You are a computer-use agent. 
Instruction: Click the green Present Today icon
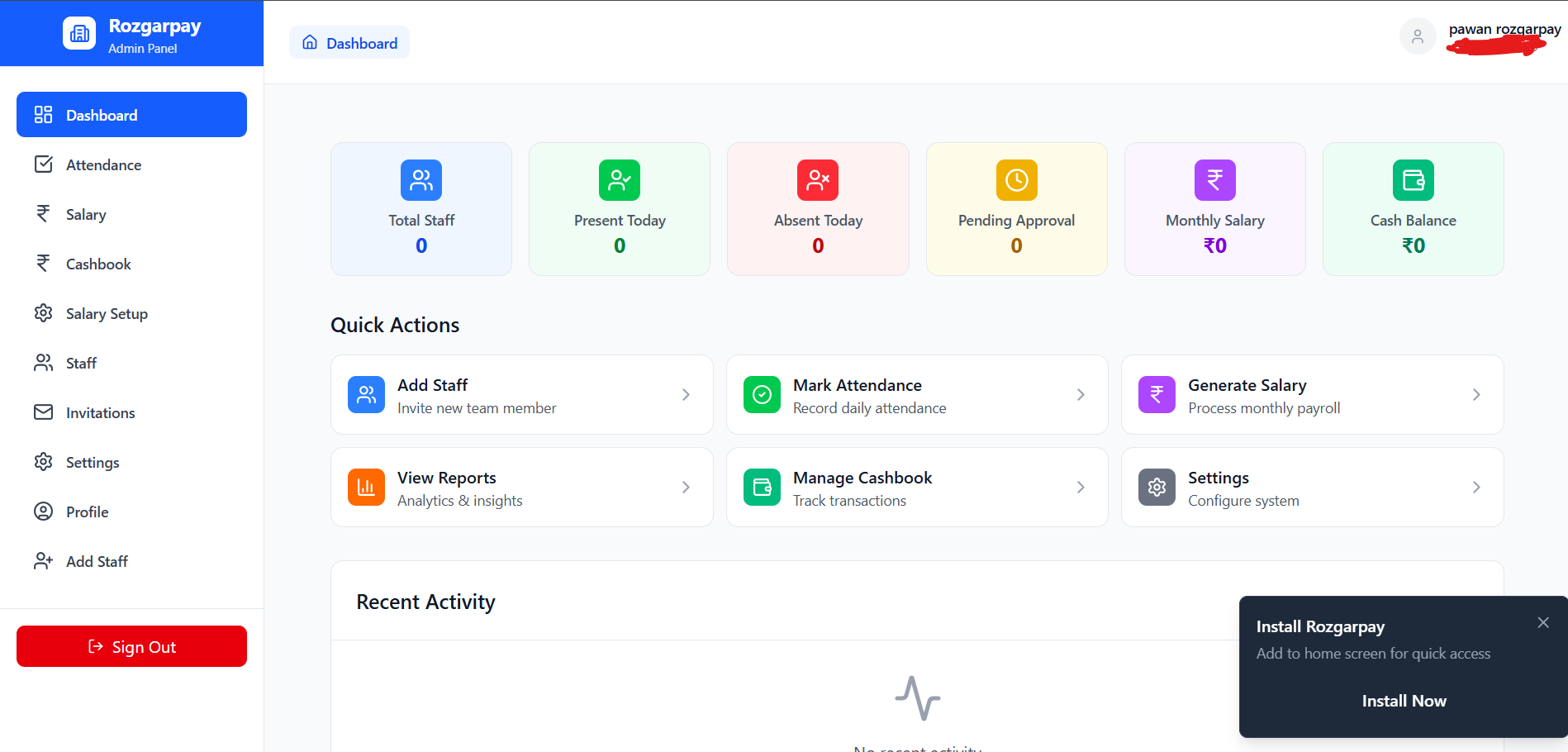tap(620, 180)
